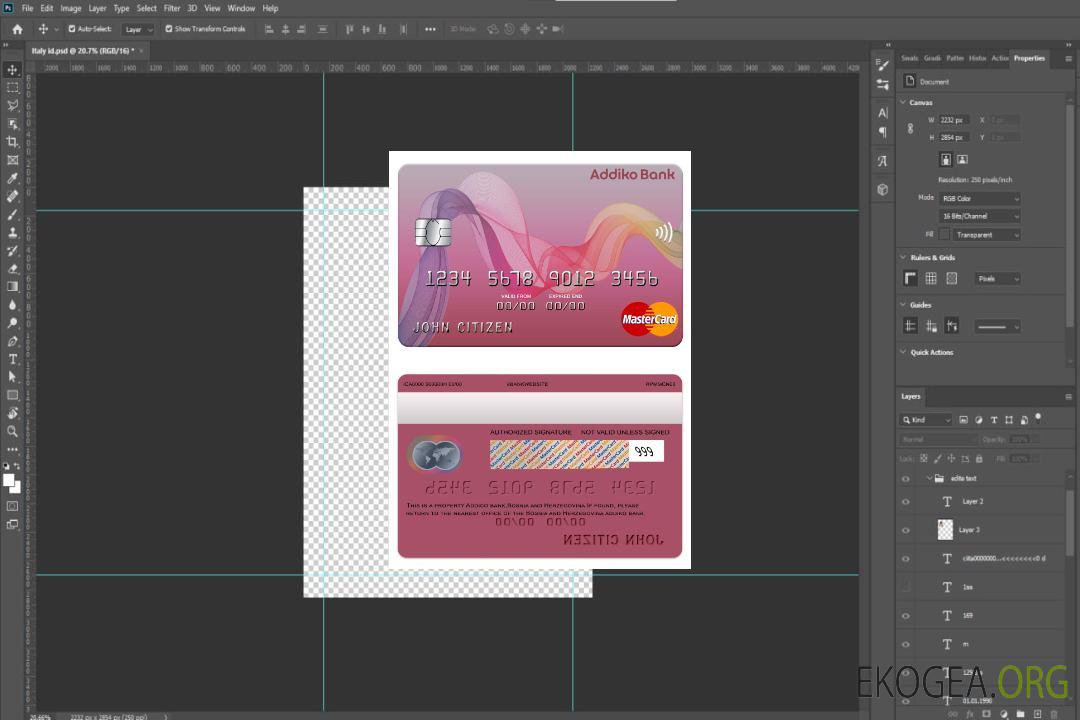Open the Pixels ruler units dropdown
The height and width of the screenshot is (720, 1080).
coord(997,279)
